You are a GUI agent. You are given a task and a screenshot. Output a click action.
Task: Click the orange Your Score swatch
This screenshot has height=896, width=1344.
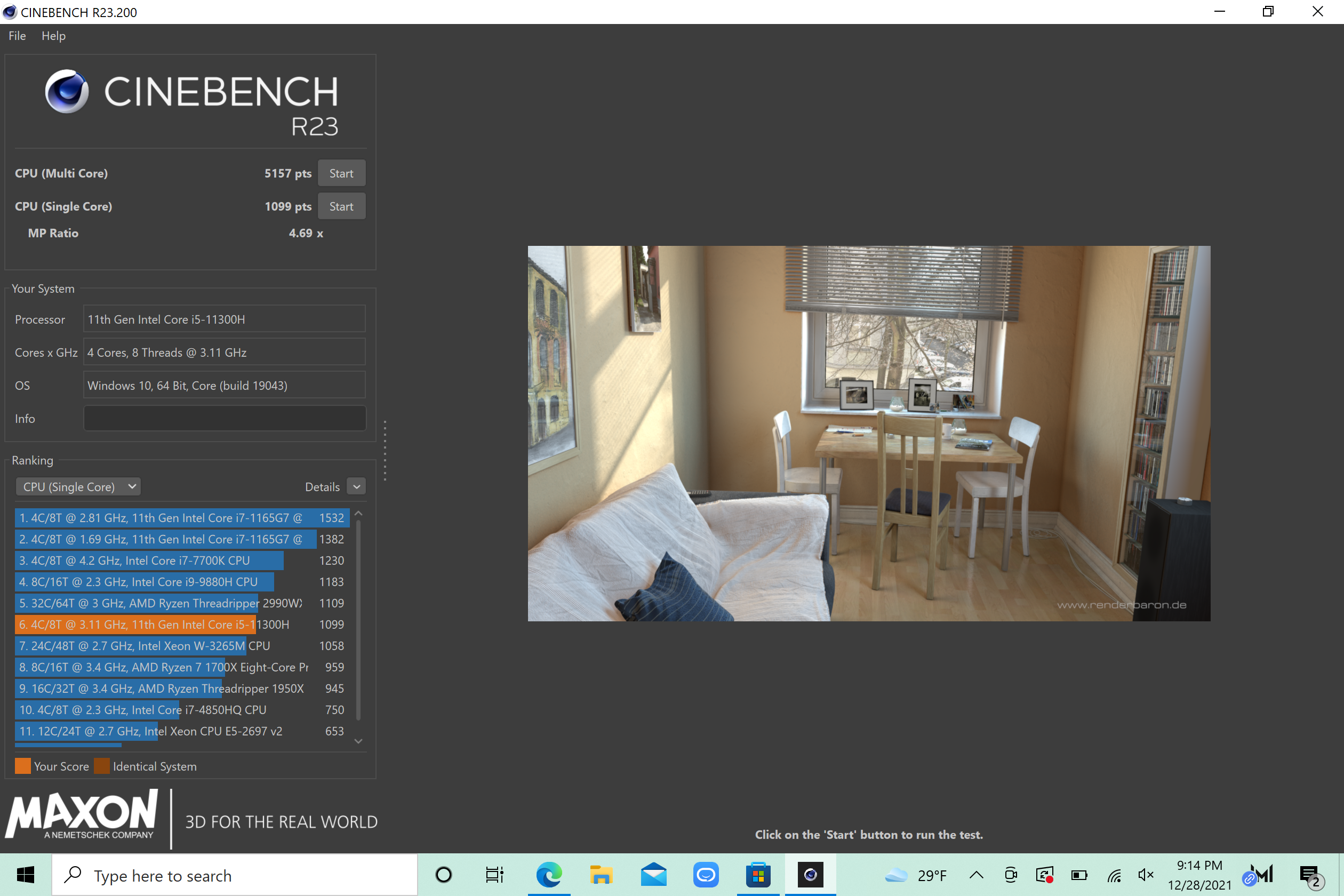click(23, 766)
